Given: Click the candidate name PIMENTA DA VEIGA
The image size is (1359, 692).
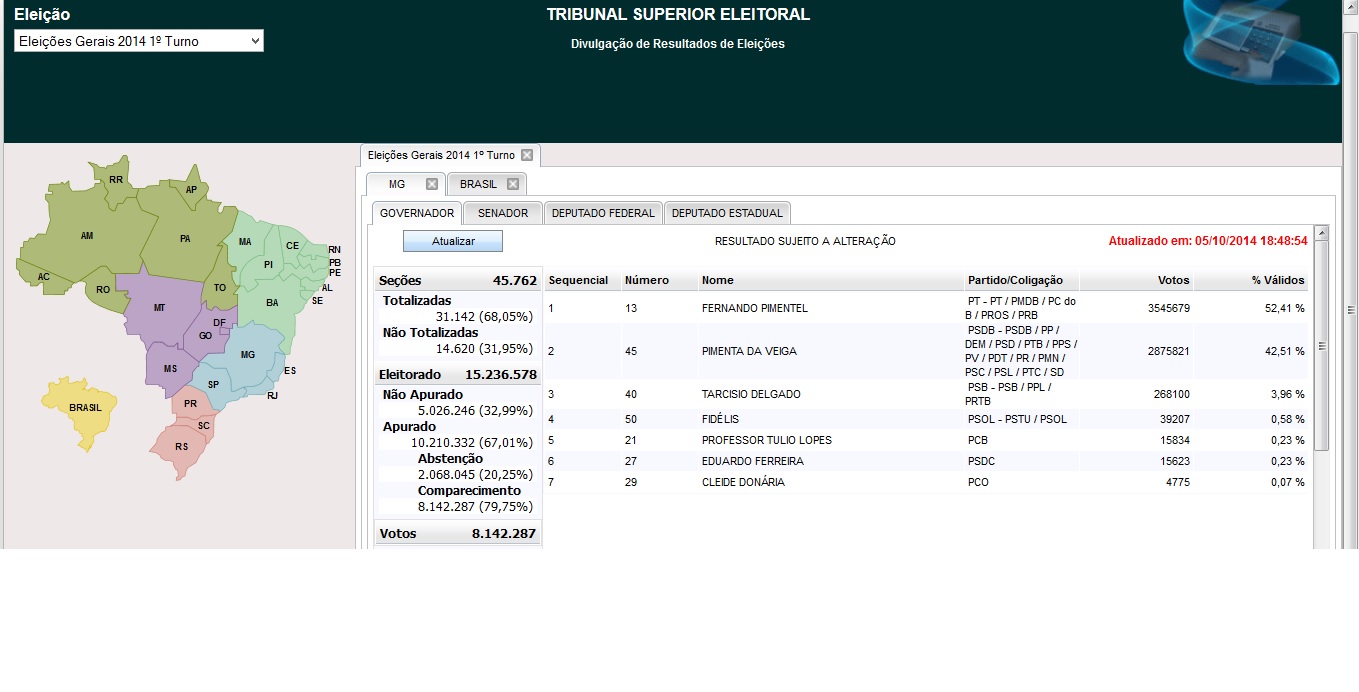Looking at the screenshot, I should tap(749, 351).
